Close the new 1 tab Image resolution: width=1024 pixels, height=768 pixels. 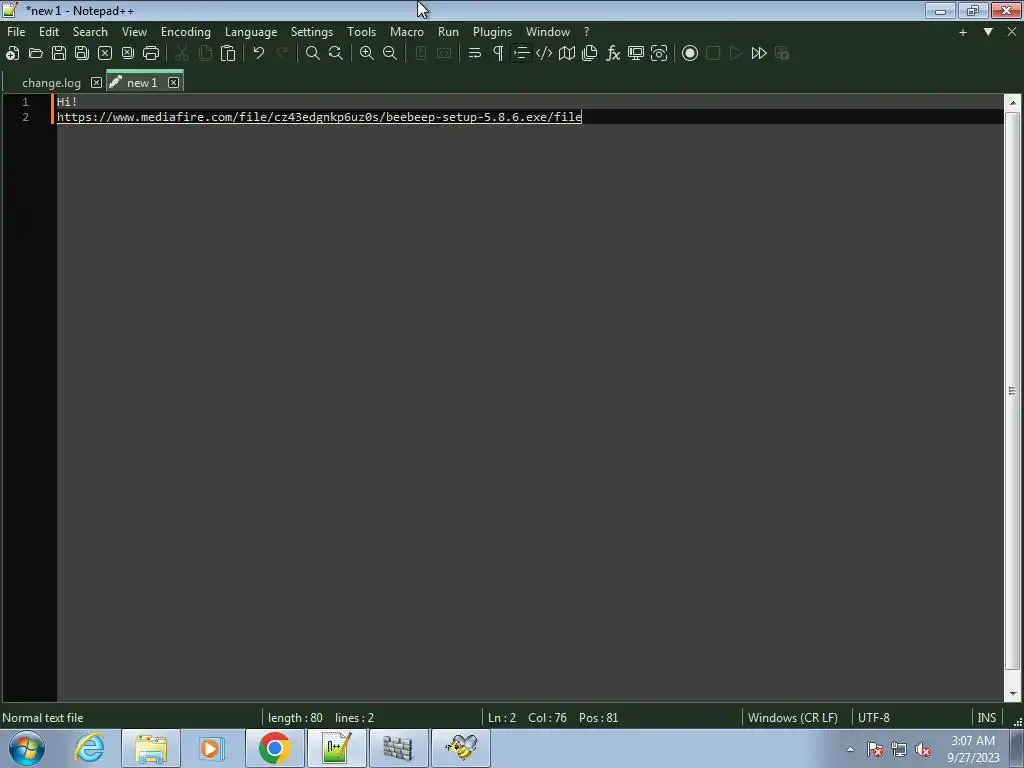point(173,83)
